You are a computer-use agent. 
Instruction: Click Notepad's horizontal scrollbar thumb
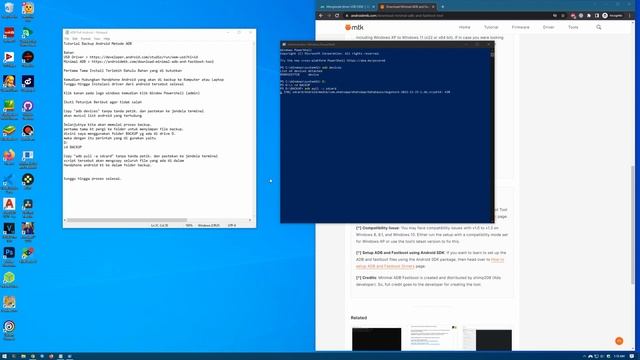127,220
